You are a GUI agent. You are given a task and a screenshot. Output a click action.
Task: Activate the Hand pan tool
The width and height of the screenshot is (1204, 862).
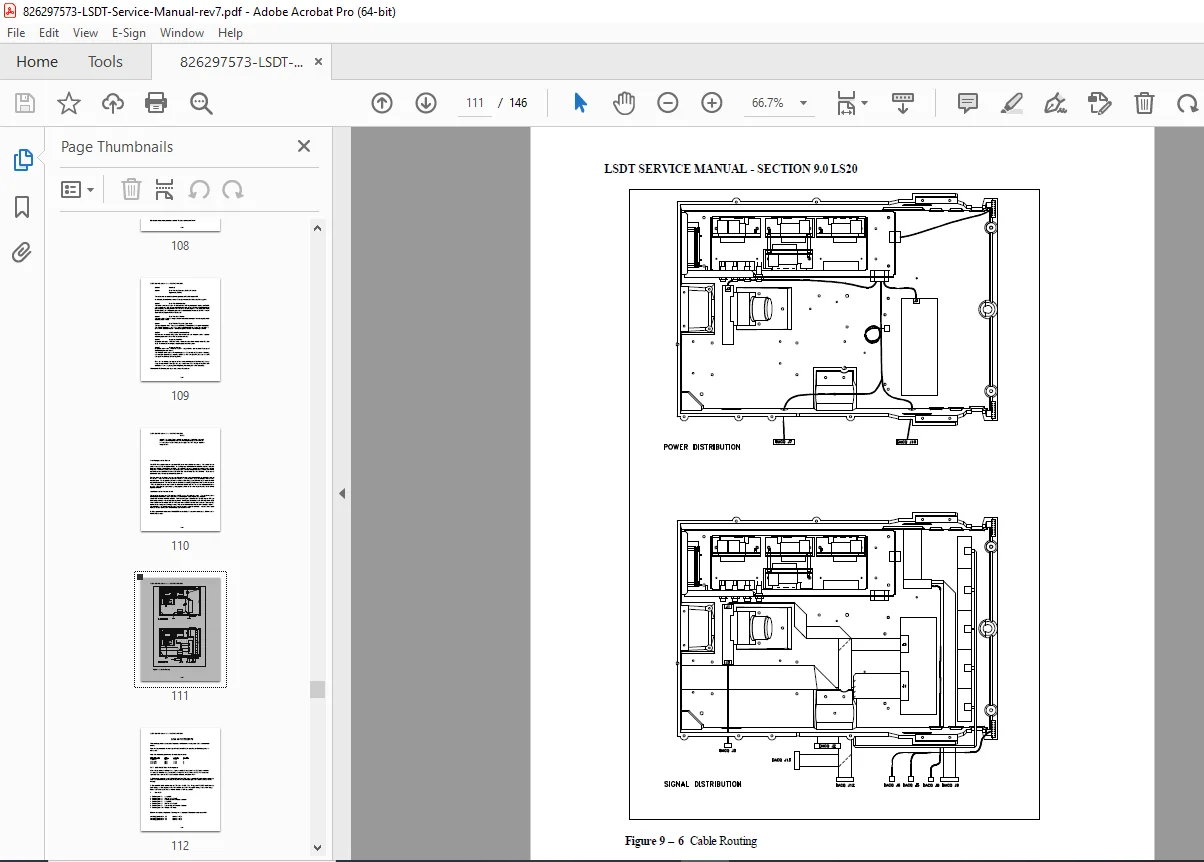tap(624, 103)
